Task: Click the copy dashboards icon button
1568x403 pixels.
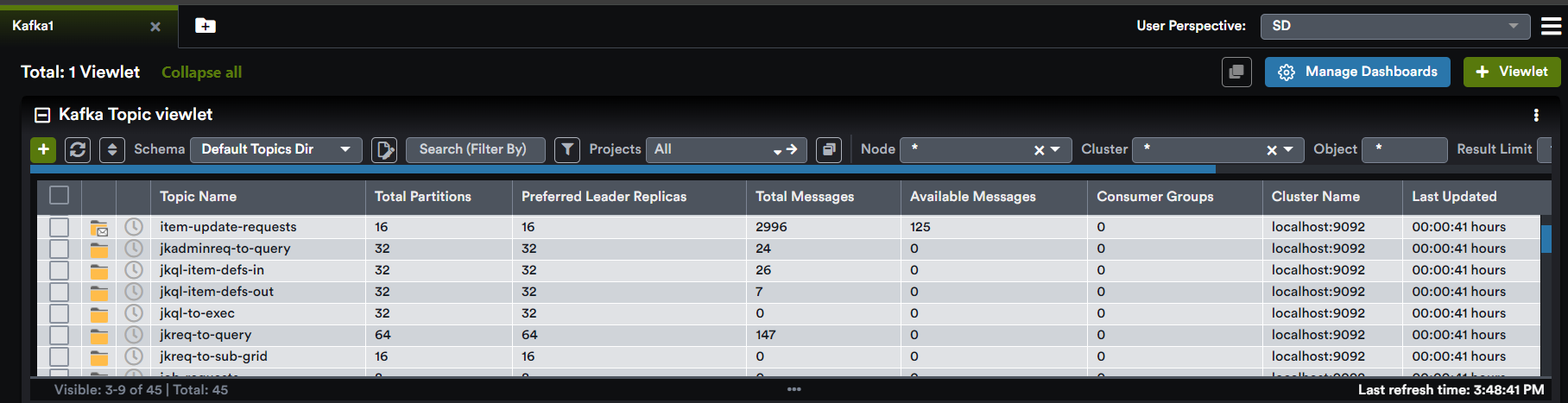Action: (1236, 72)
